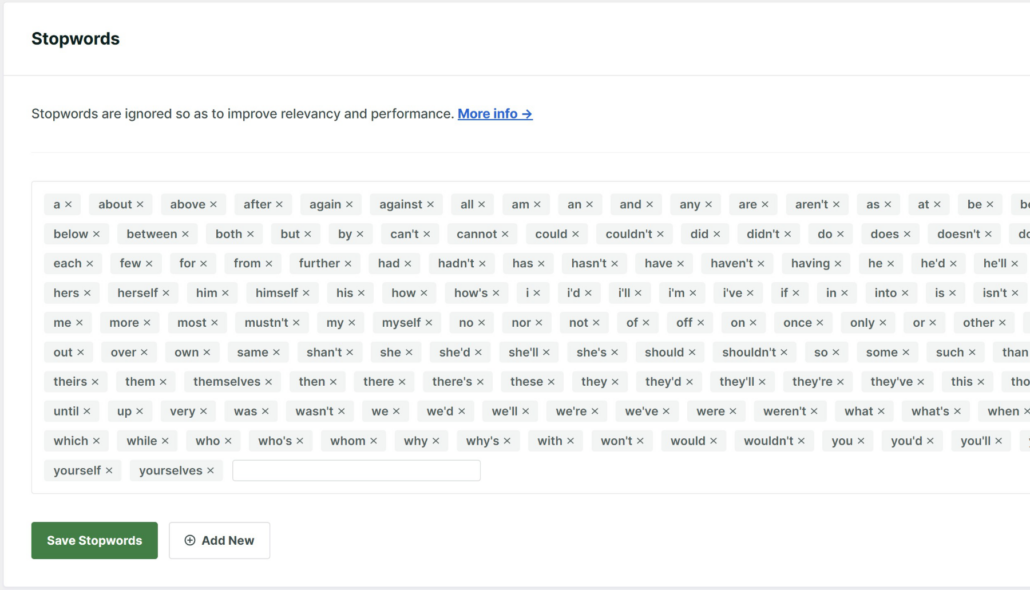Remove 'weren't' by its × icon
The height and width of the screenshot is (590, 1030).
814,411
